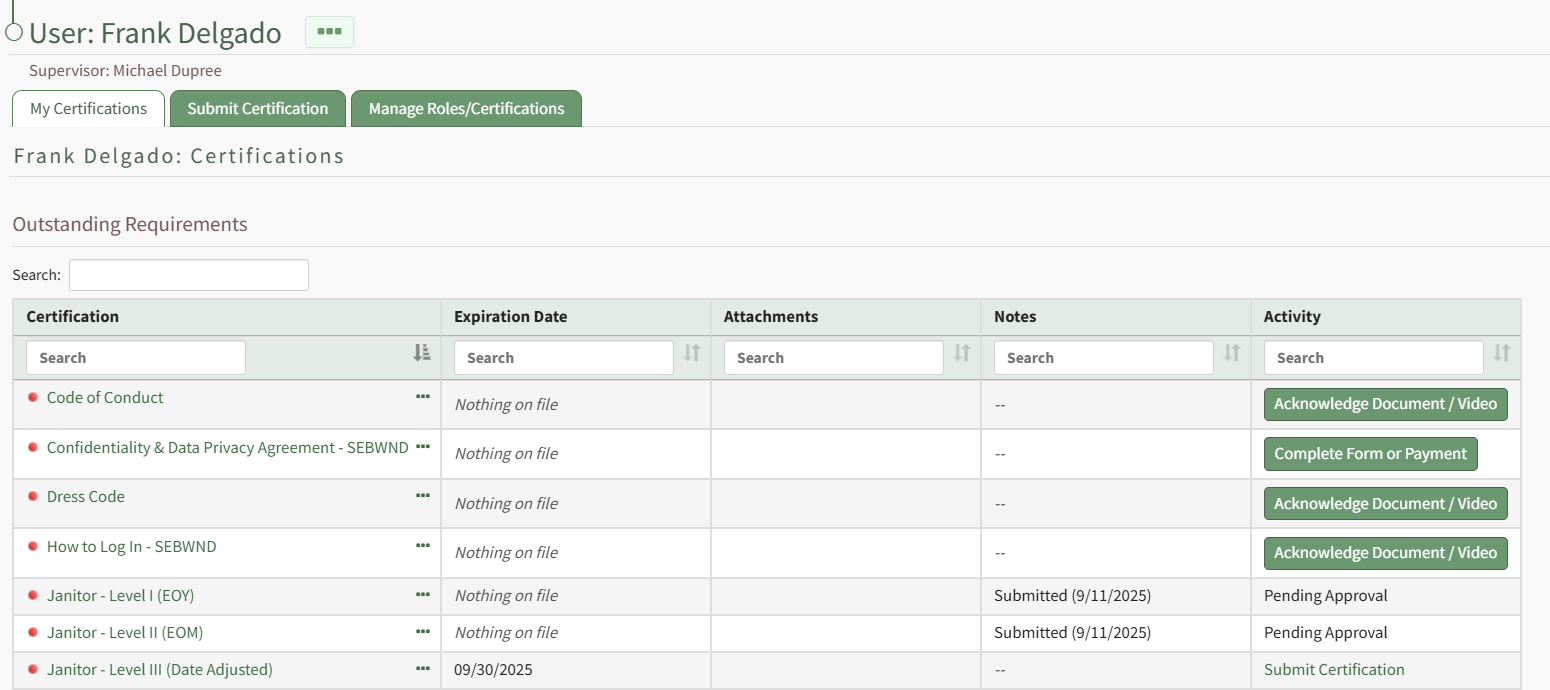This screenshot has width=1550, height=690.
Task: Click the Expiration Date column search field
Action: pyautogui.click(x=563, y=358)
